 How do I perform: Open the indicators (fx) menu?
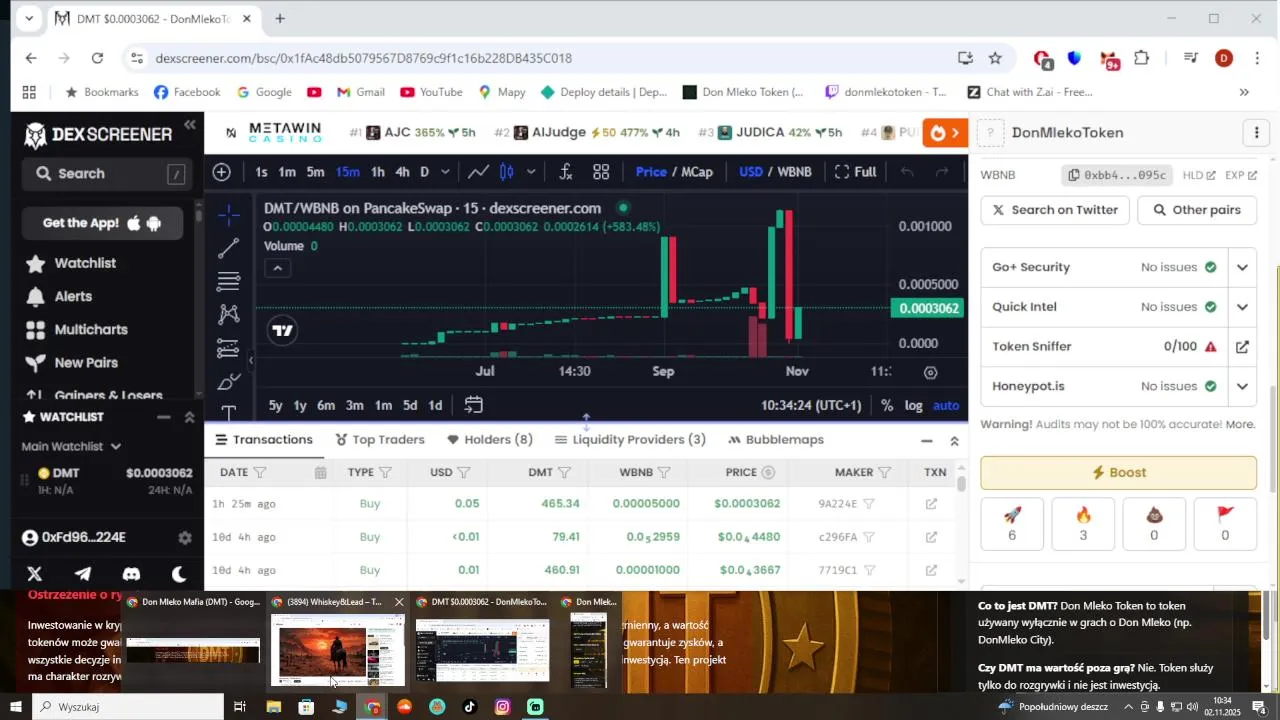point(565,172)
